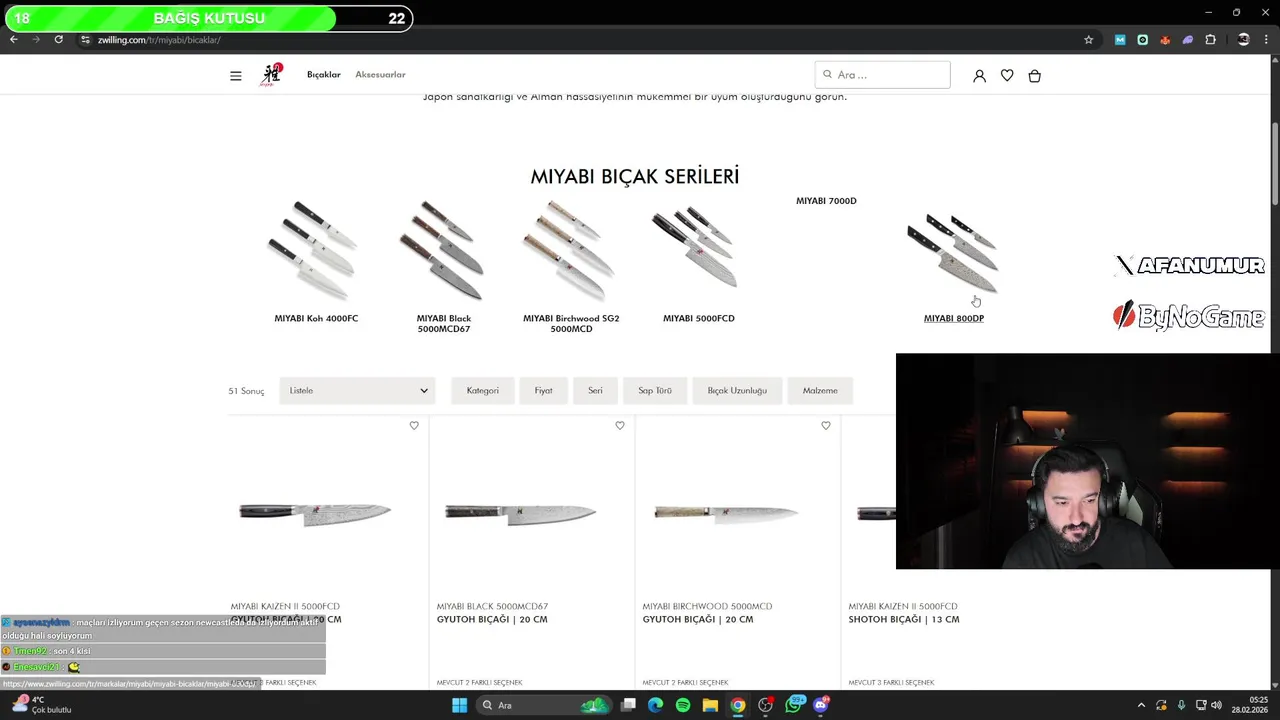
Task: Open File Explorer from the taskbar
Action: click(710, 705)
